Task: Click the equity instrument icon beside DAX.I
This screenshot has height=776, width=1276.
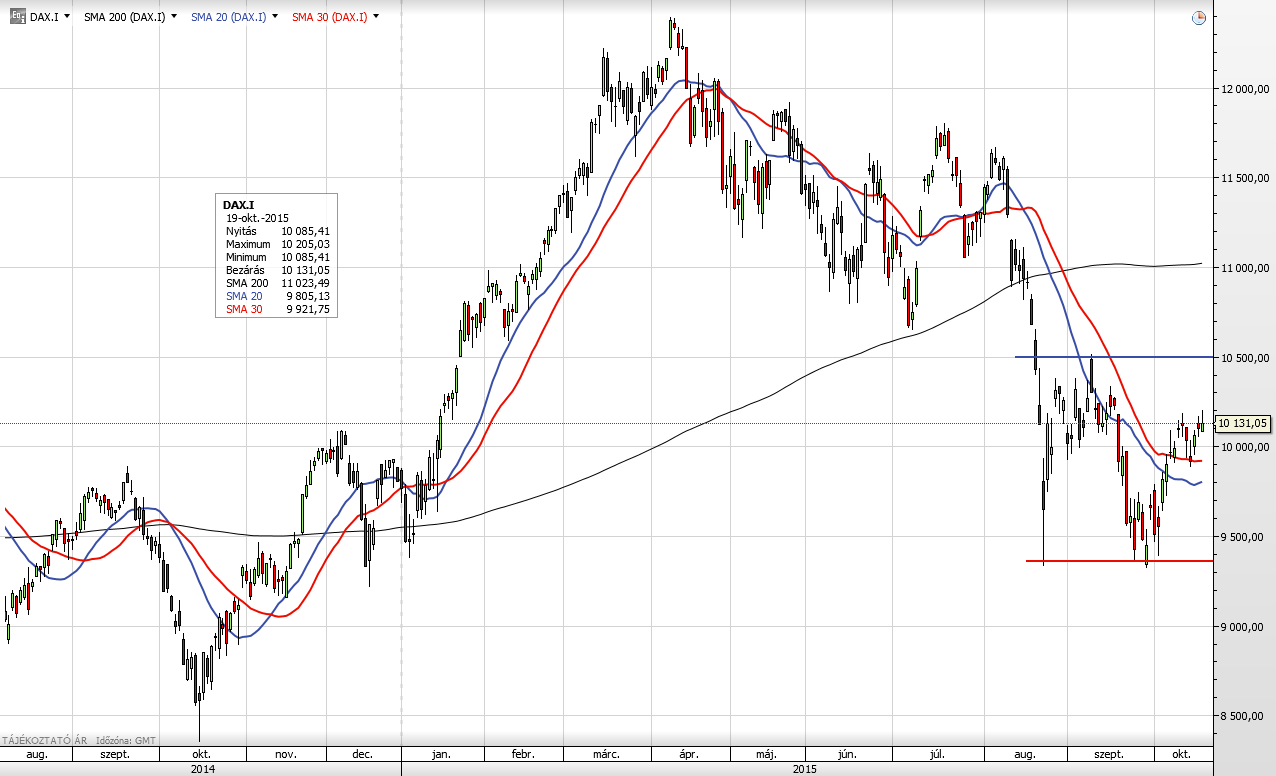Action: pos(17,17)
